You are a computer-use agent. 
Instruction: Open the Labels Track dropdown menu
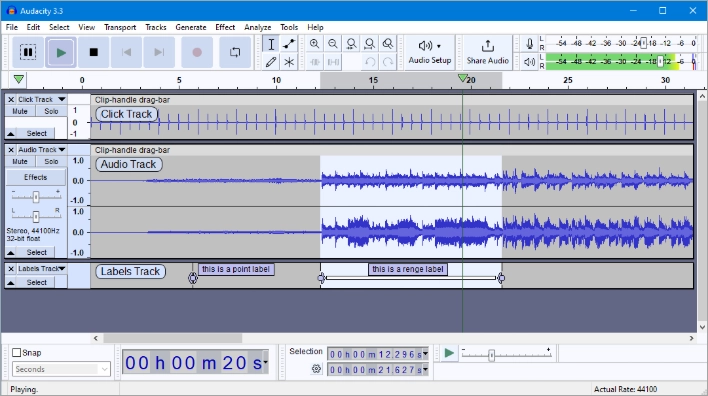42,269
